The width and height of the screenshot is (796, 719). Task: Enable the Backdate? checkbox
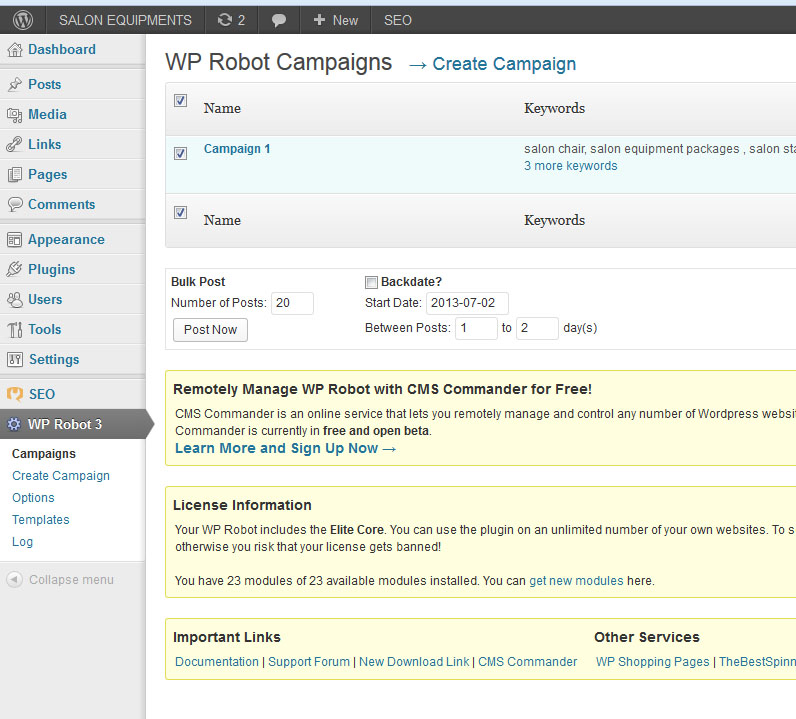(371, 282)
